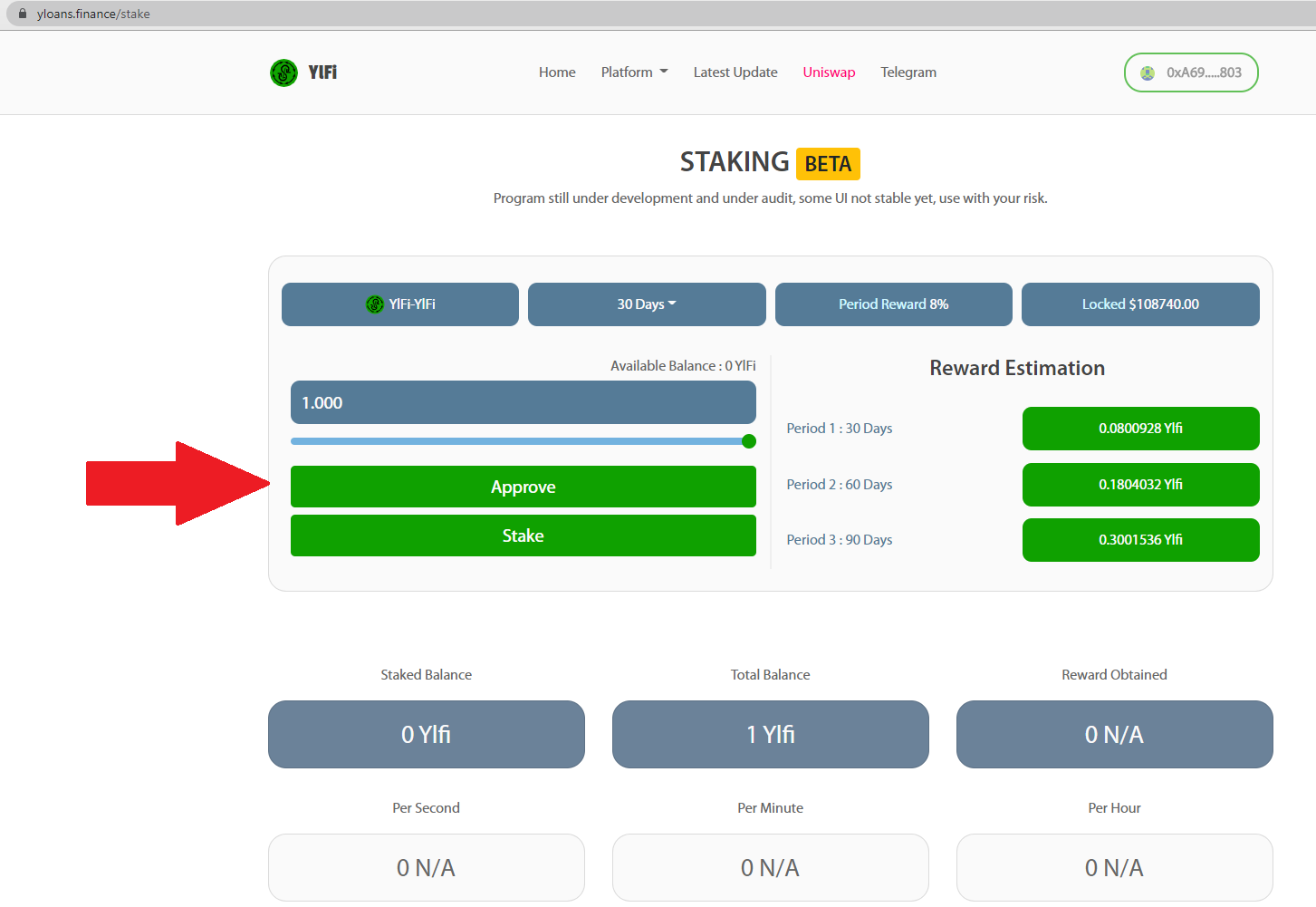
Task: Click the Staked Balance 0 Ylfi box
Action: 427,734
